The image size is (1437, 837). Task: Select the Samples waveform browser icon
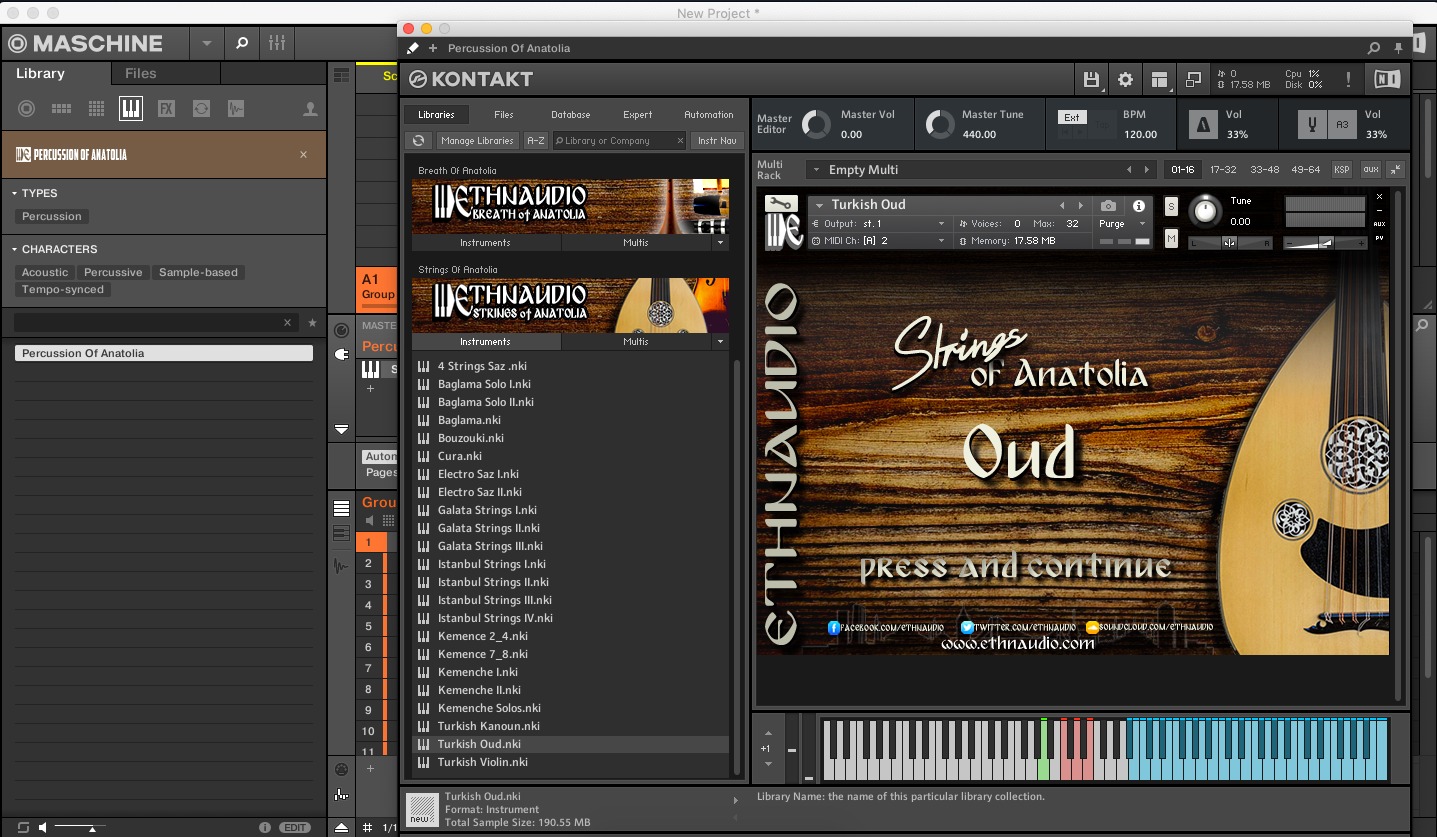236,109
